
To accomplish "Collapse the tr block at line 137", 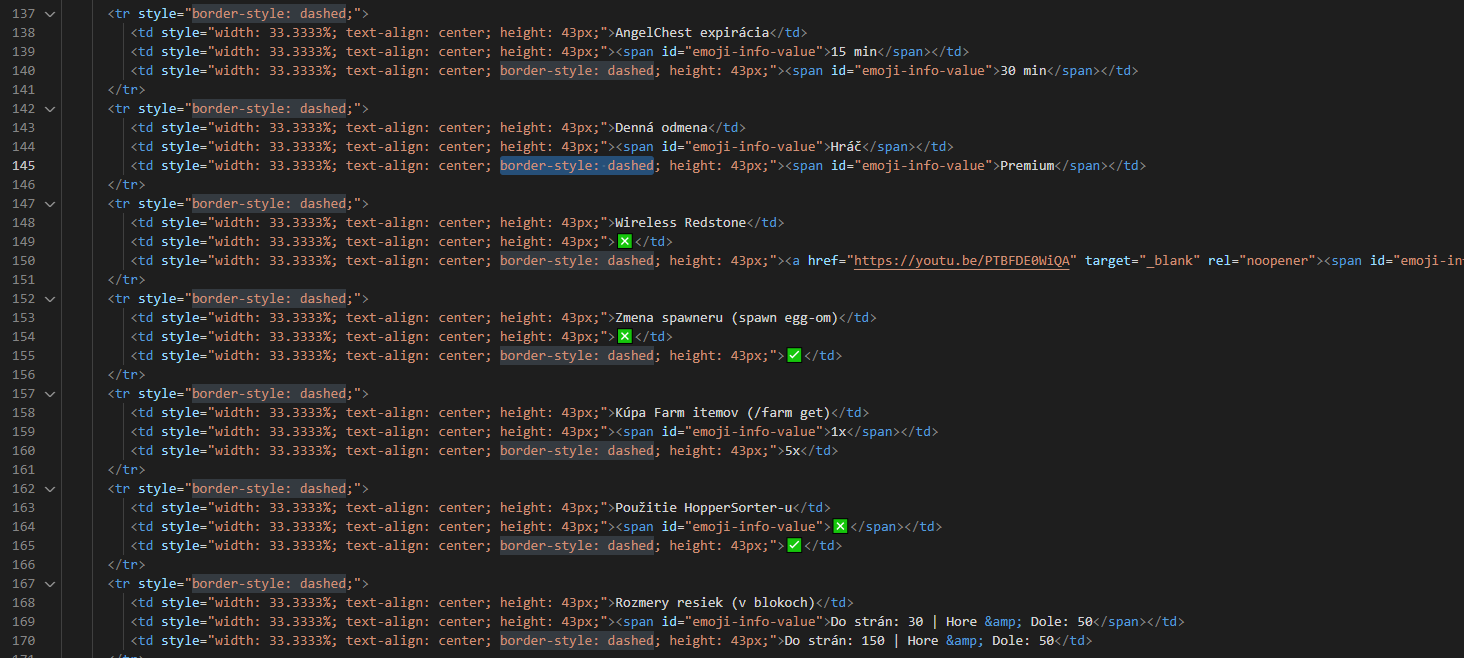I will click(x=50, y=14).
